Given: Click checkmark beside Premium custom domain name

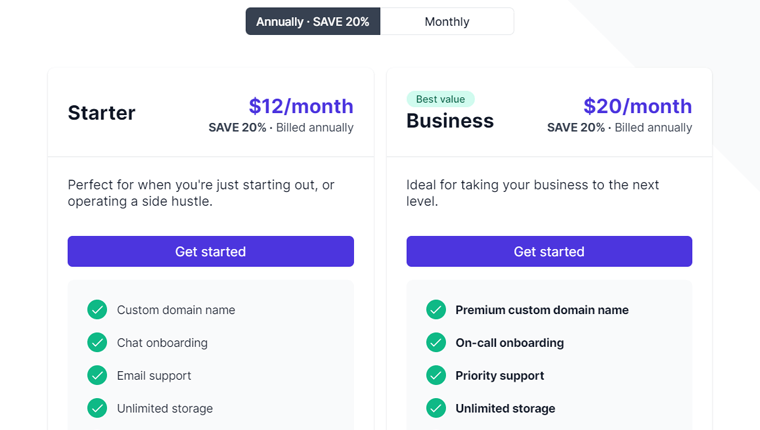Looking at the screenshot, I should pos(436,309).
